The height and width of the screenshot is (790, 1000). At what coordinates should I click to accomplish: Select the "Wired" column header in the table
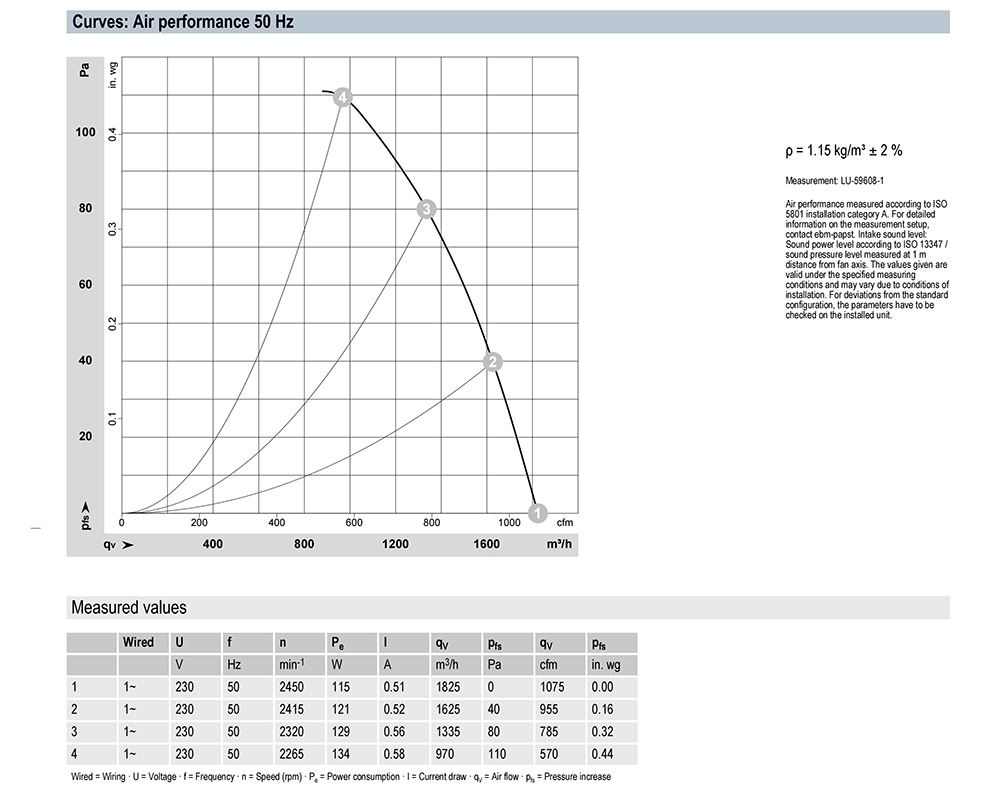click(138, 642)
